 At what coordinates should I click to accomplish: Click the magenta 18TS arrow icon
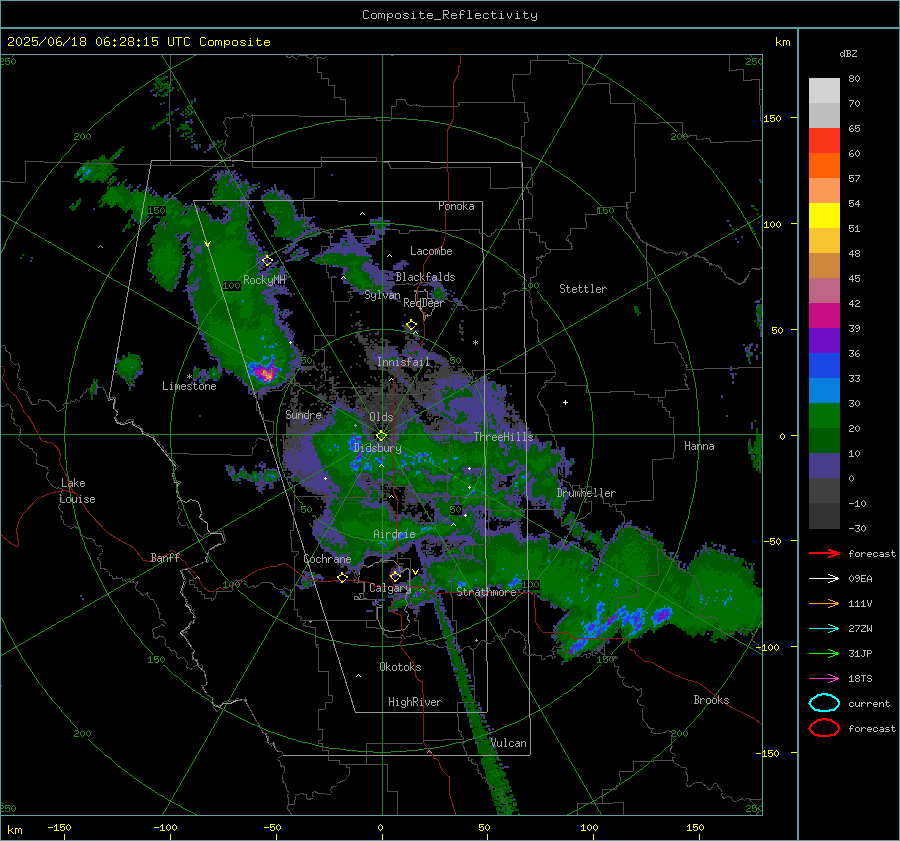coord(824,679)
